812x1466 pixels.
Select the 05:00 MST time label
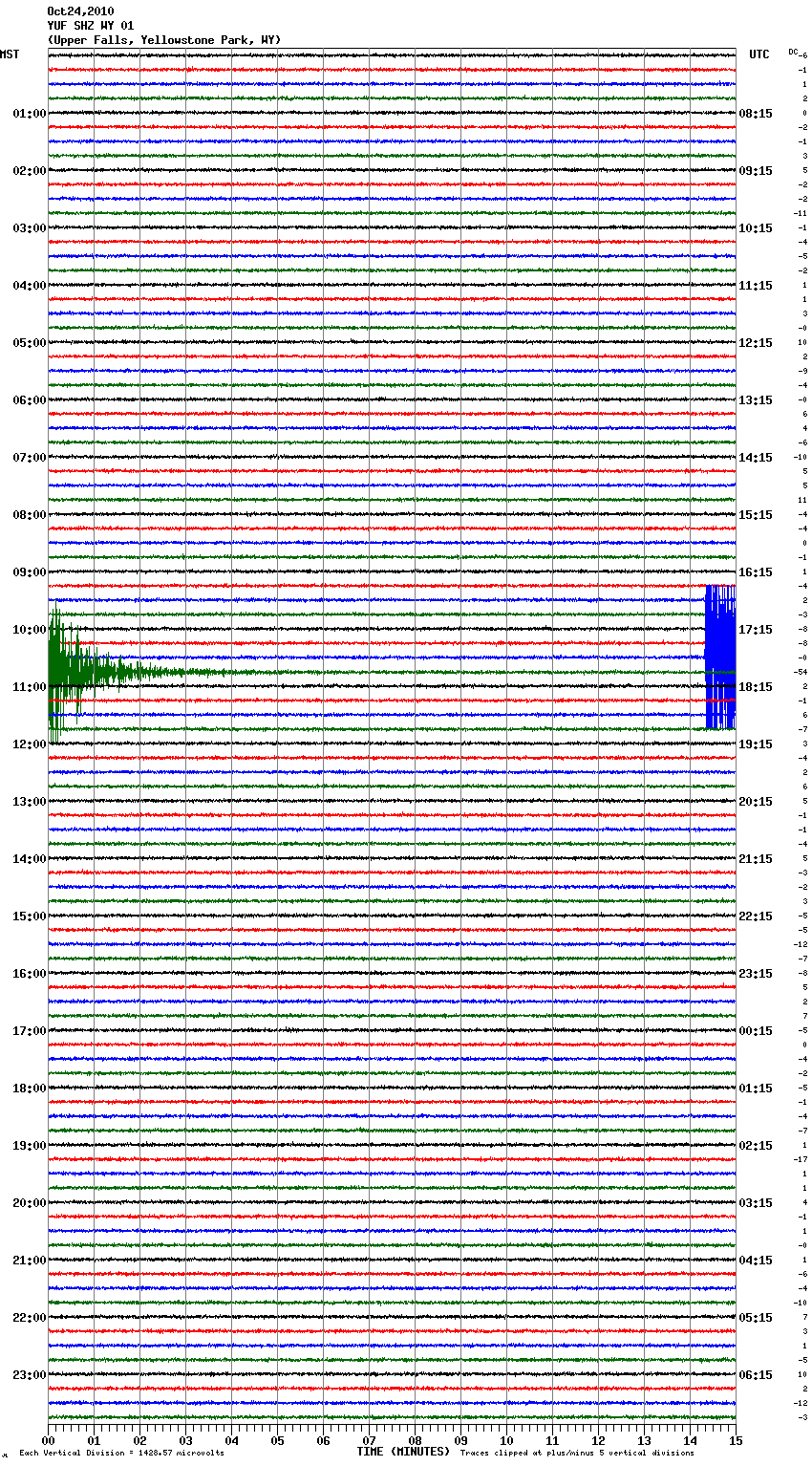click(30, 343)
